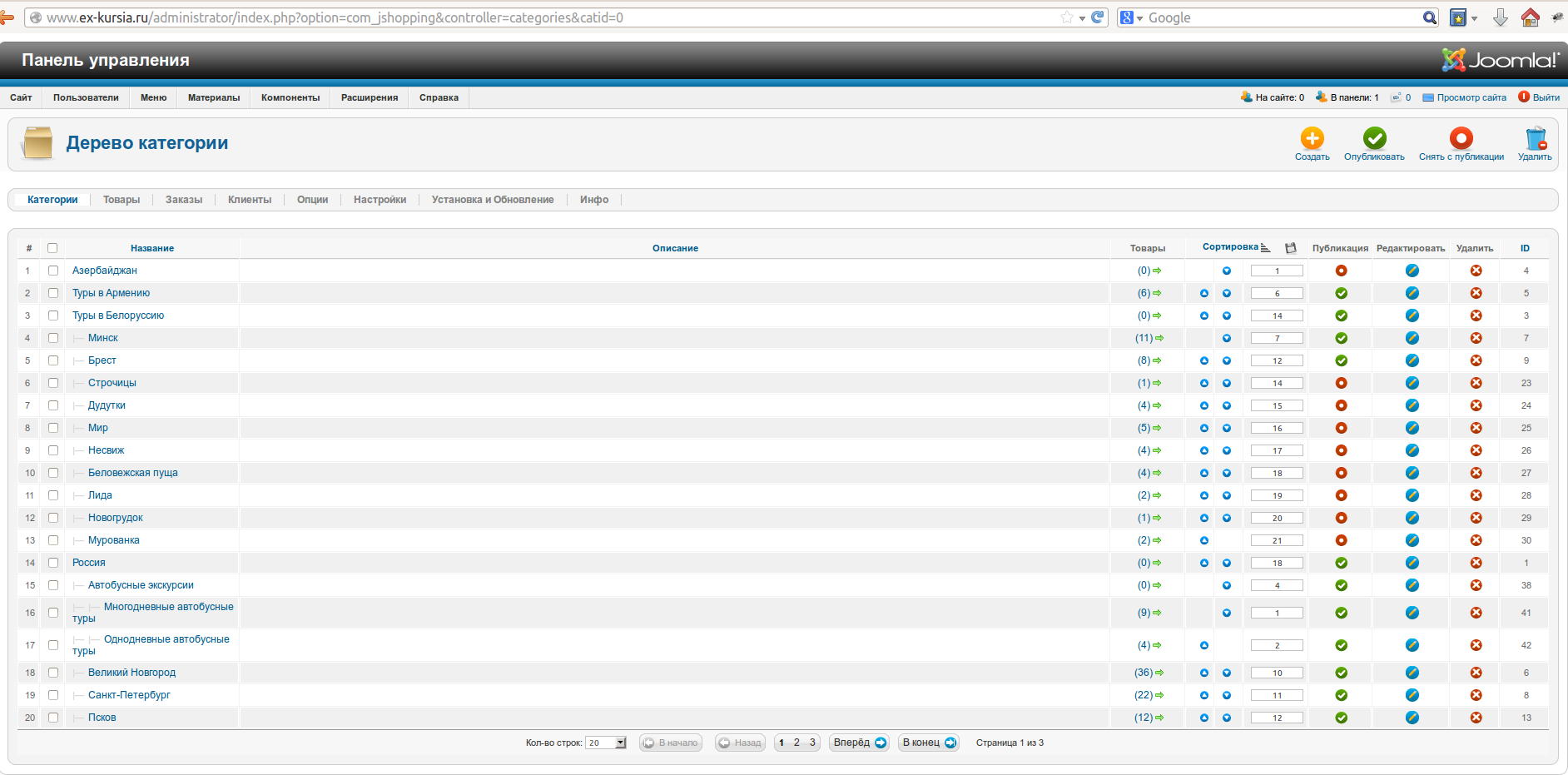Go to the browser home page icon
The image size is (1568, 775).
pos(1530,17)
